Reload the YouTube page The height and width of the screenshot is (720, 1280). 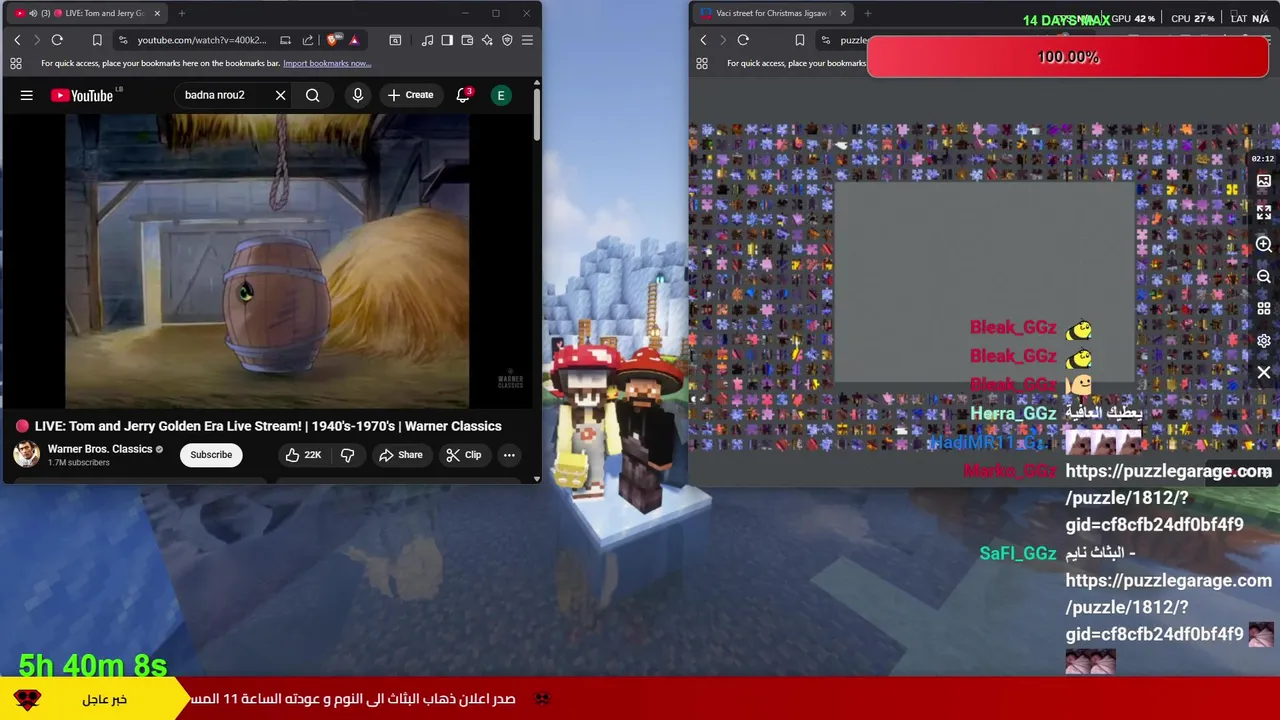click(57, 40)
